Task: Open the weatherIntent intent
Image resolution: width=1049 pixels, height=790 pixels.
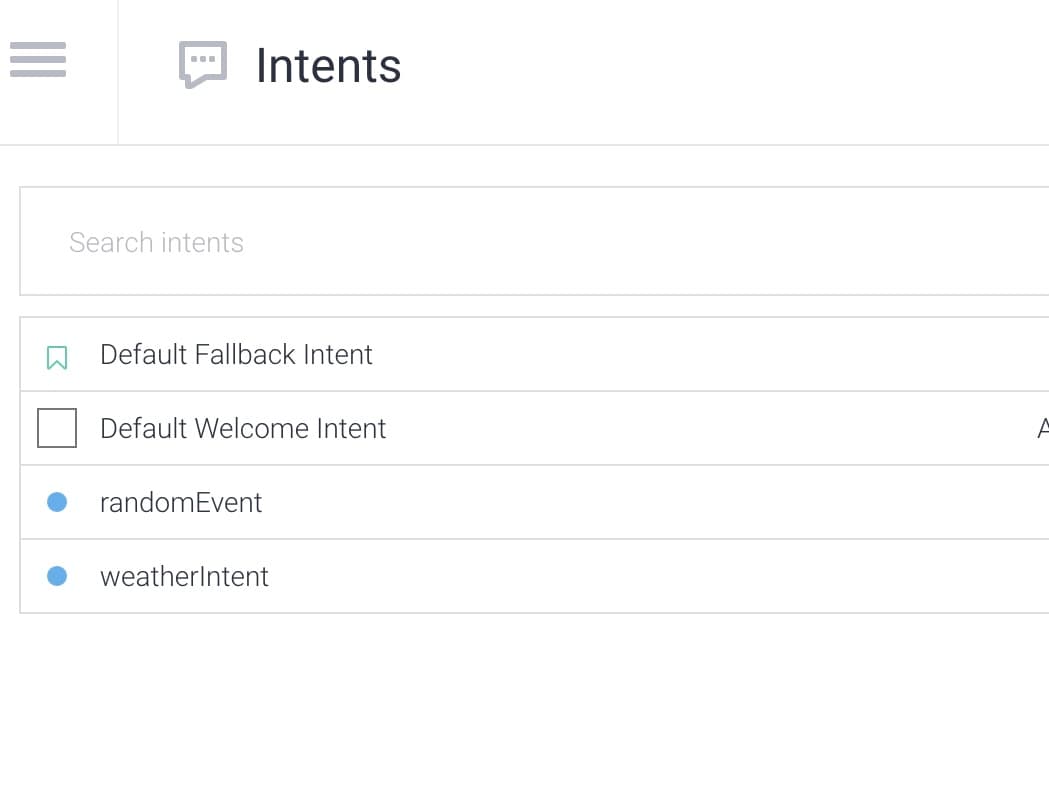Action: 184,577
